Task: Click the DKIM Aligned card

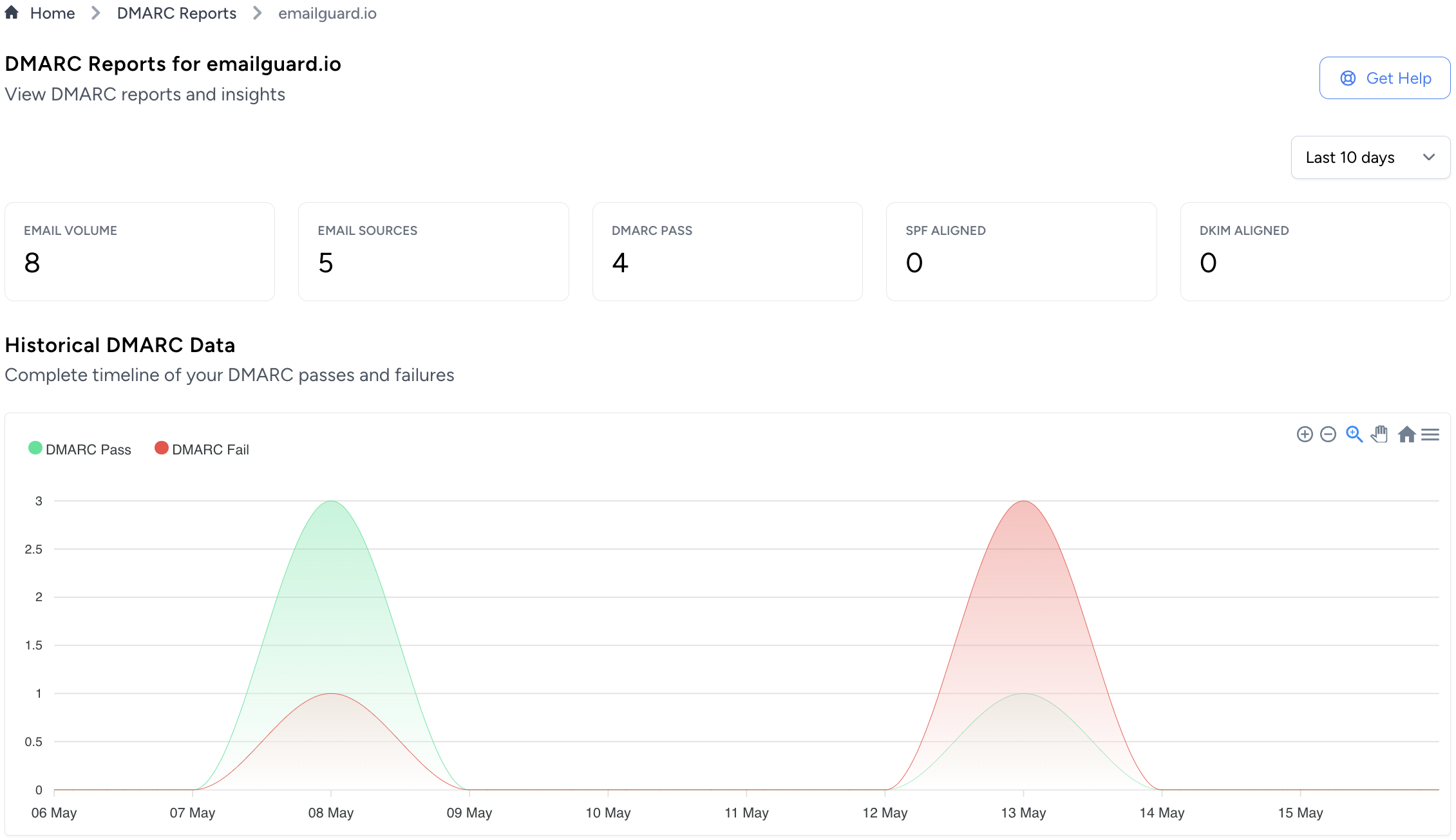Action: click(x=1315, y=252)
